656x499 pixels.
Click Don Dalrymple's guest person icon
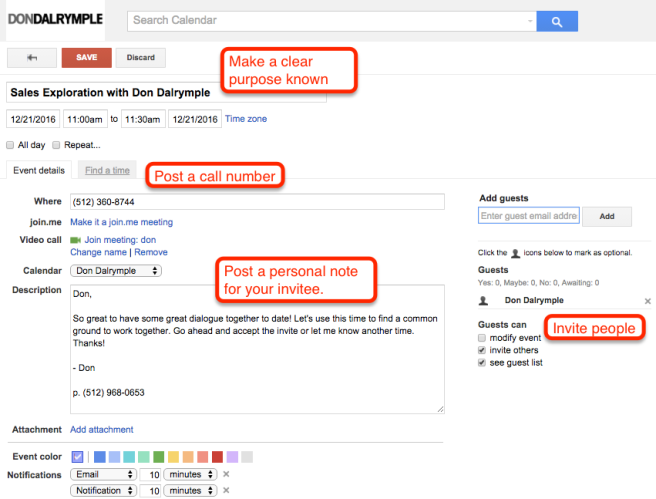tap(485, 300)
